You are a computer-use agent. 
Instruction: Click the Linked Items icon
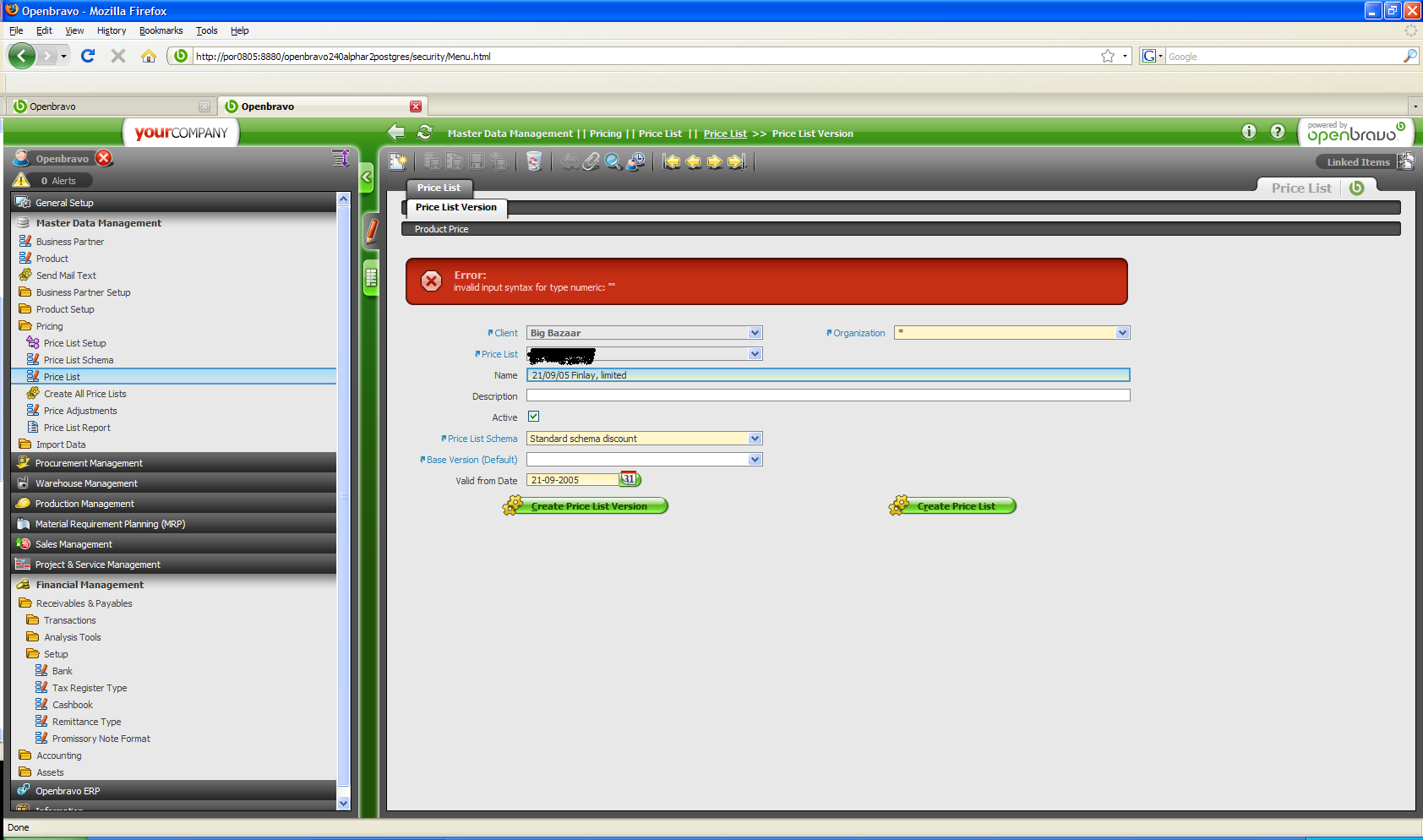pos(1405,161)
